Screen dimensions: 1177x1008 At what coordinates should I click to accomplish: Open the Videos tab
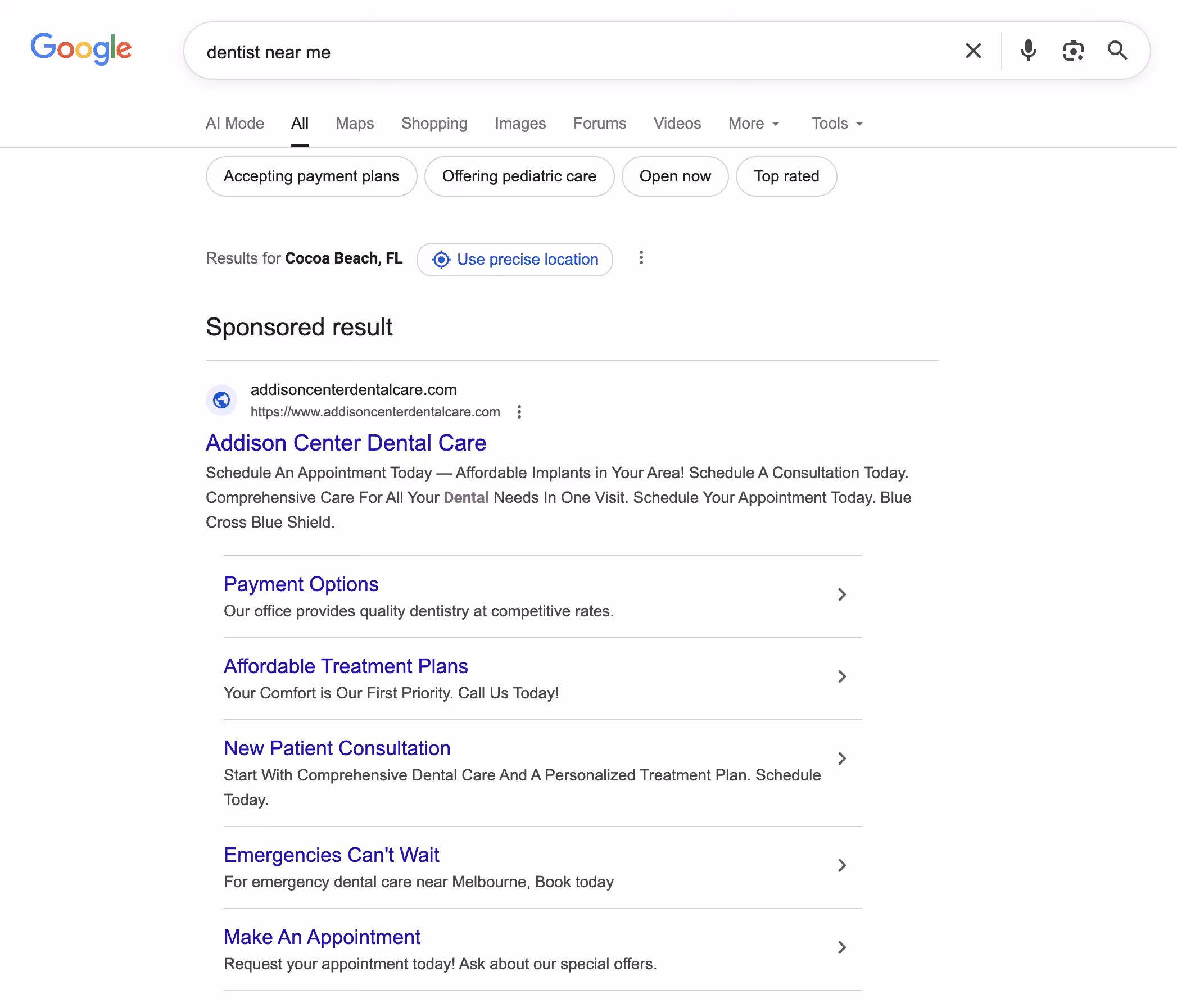pyautogui.click(x=677, y=123)
